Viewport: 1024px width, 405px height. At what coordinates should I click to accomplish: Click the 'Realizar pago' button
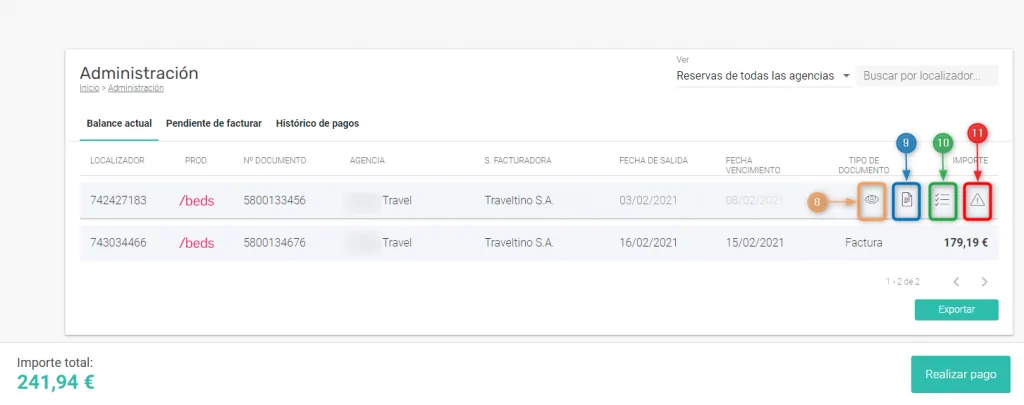click(960, 375)
